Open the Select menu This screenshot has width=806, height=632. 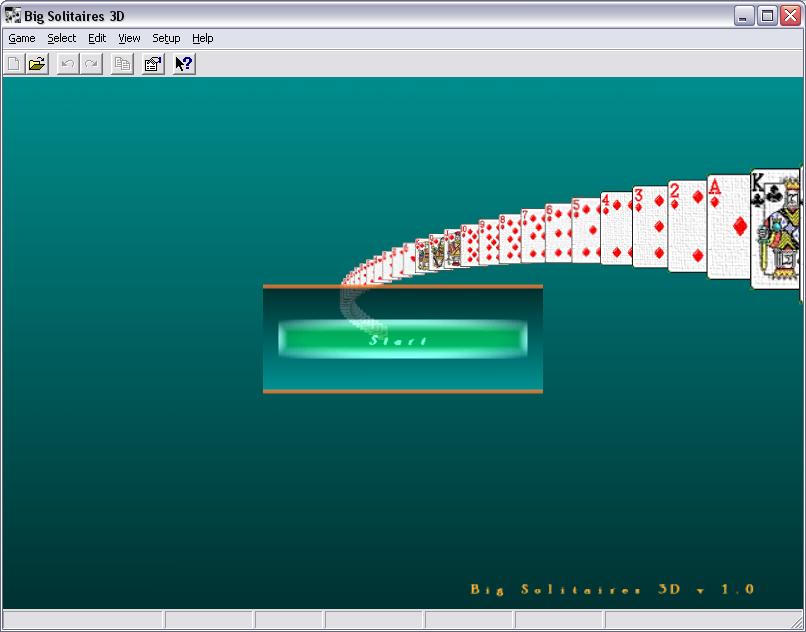click(62, 38)
